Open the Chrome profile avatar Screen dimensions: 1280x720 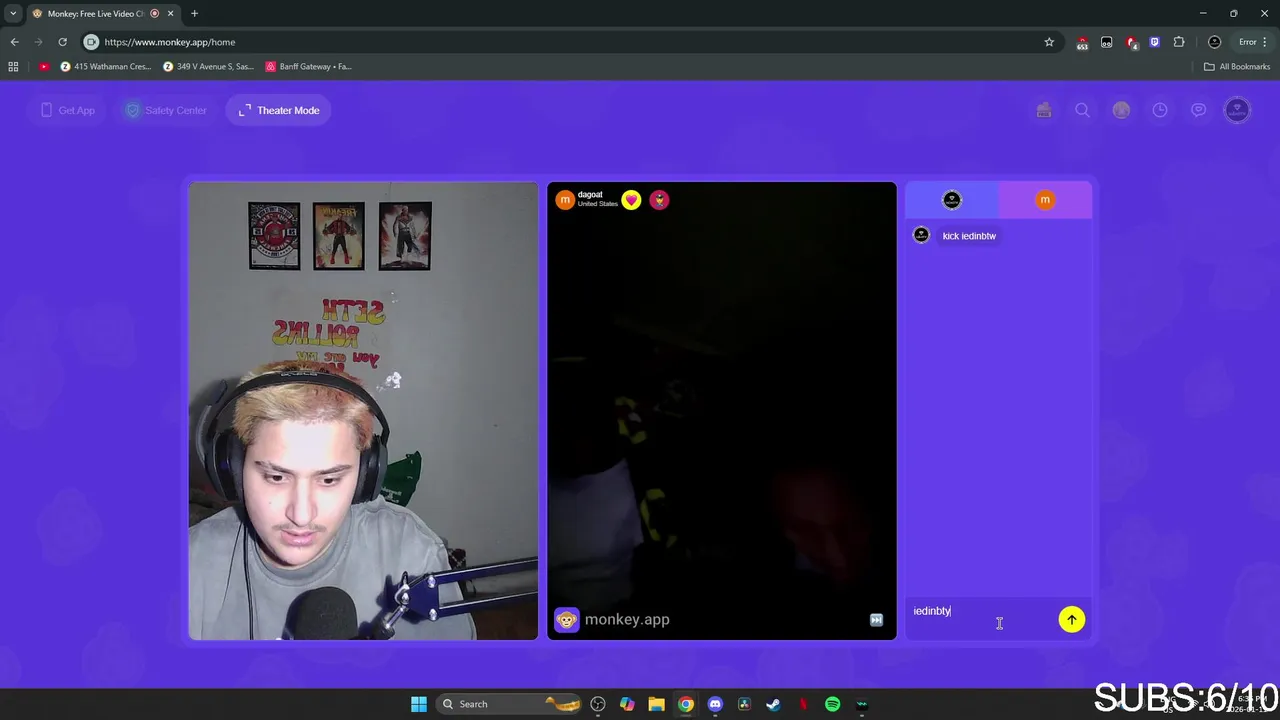click(x=1214, y=42)
